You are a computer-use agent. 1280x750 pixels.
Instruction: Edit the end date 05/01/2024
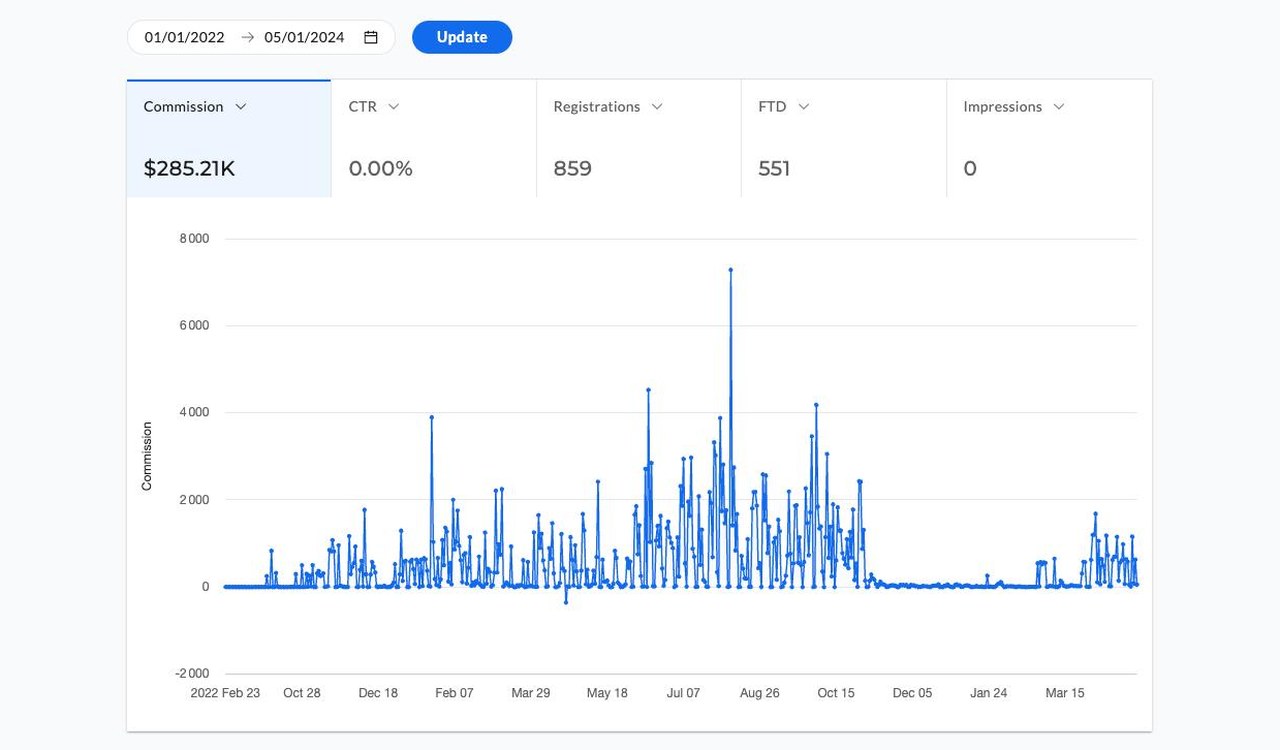[x=304, y=37]
